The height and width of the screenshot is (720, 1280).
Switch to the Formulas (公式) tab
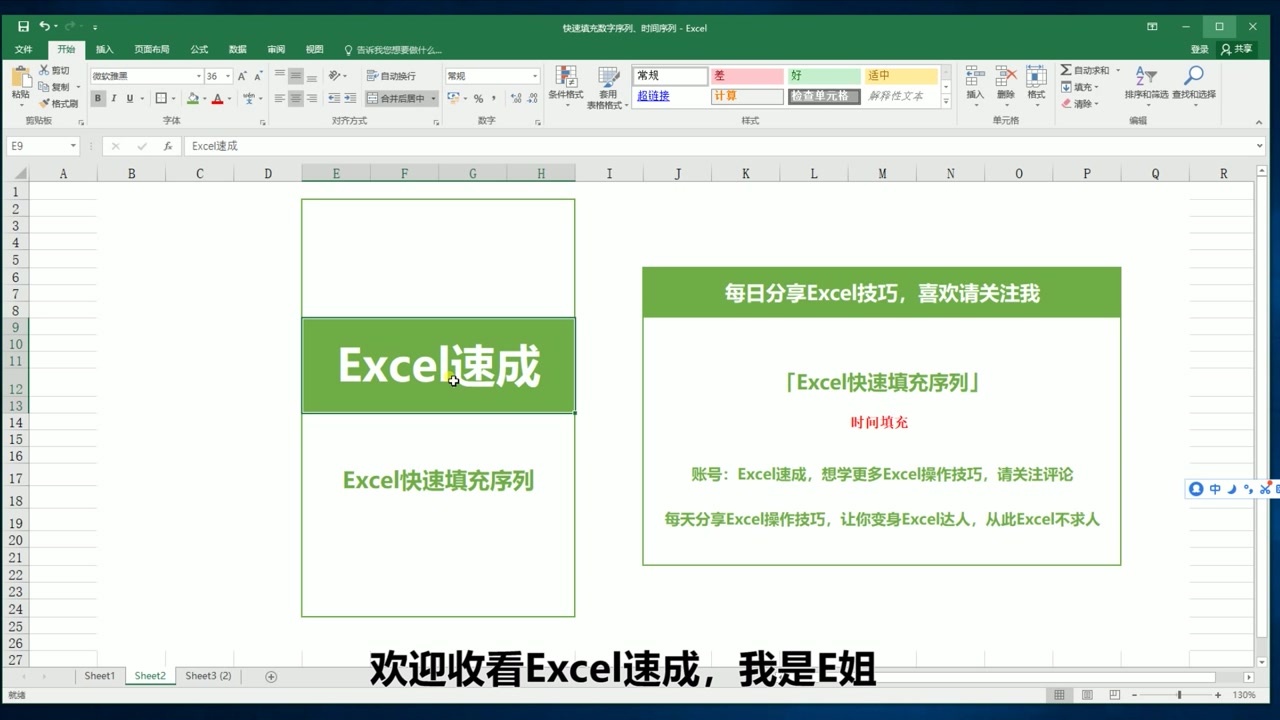(x=199, y=49)
